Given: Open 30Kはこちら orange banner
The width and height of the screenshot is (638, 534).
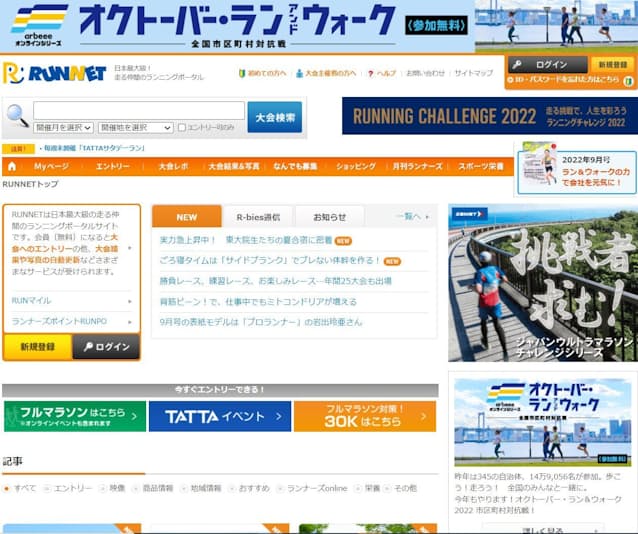Looking at the screenshot, I should (365, 416).
